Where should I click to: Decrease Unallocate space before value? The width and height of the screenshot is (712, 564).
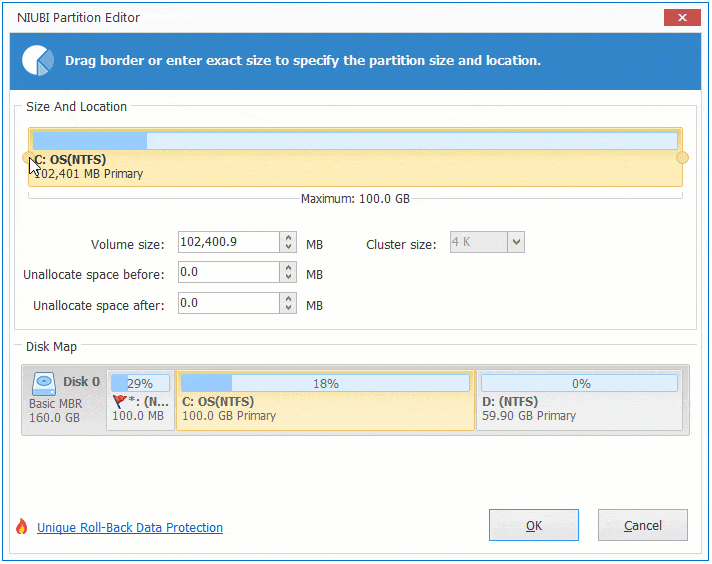coord(288,277)
